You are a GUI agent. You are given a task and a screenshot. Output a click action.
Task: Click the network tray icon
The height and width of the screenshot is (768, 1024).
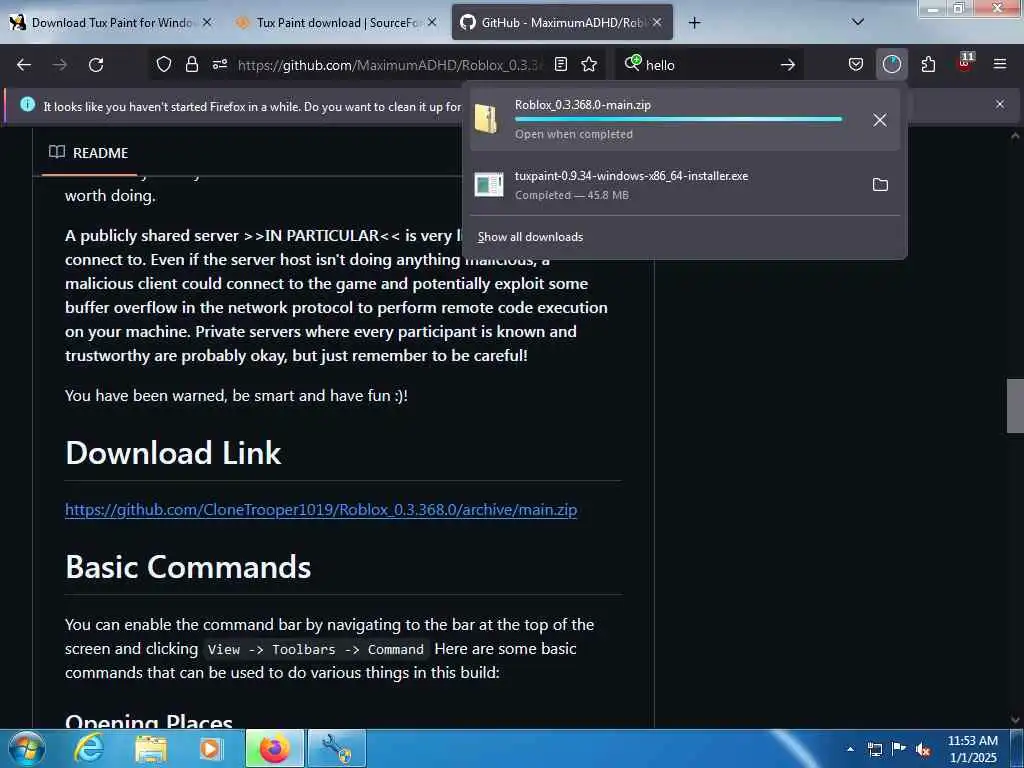pyautogui.click(x=874, y=749)
